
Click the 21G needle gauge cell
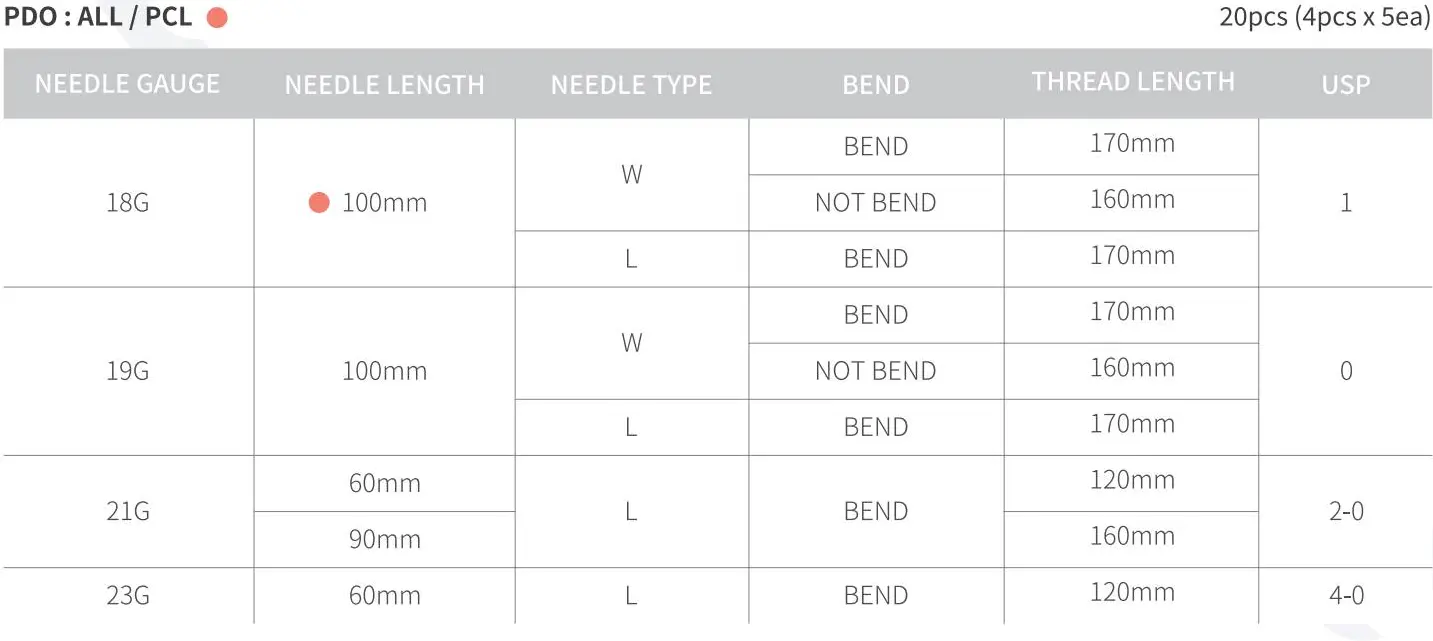(127, 512)
